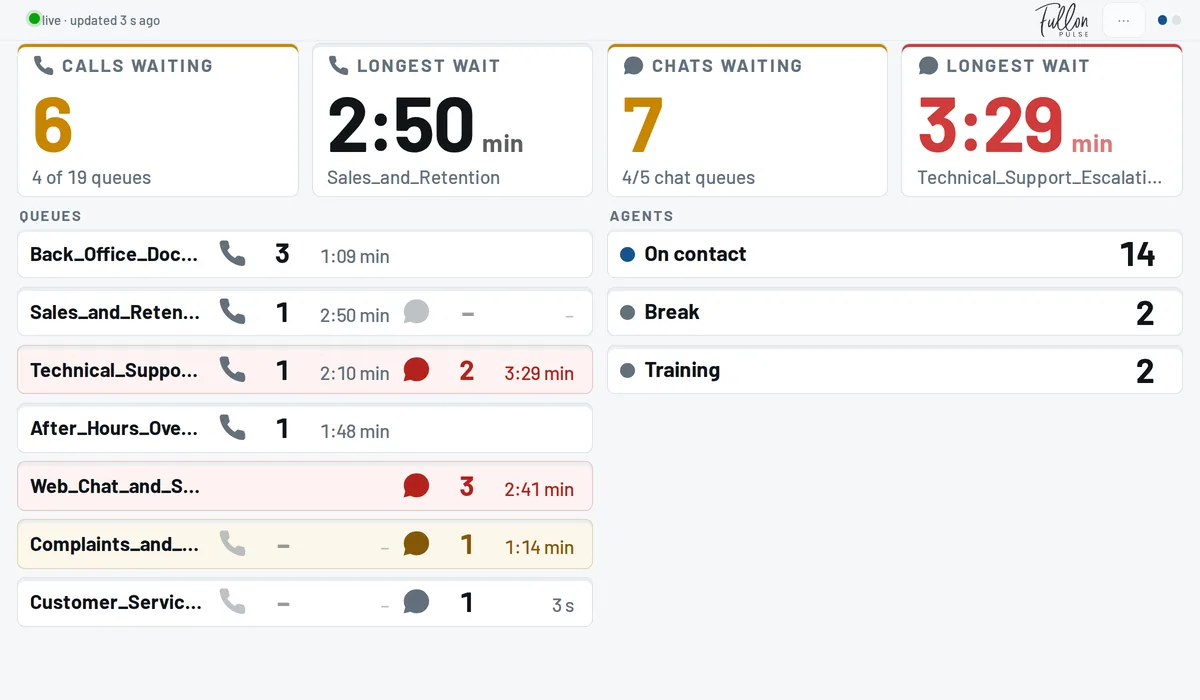Click the red chat icon in Web_Chat_and_S row

point(416,486)
